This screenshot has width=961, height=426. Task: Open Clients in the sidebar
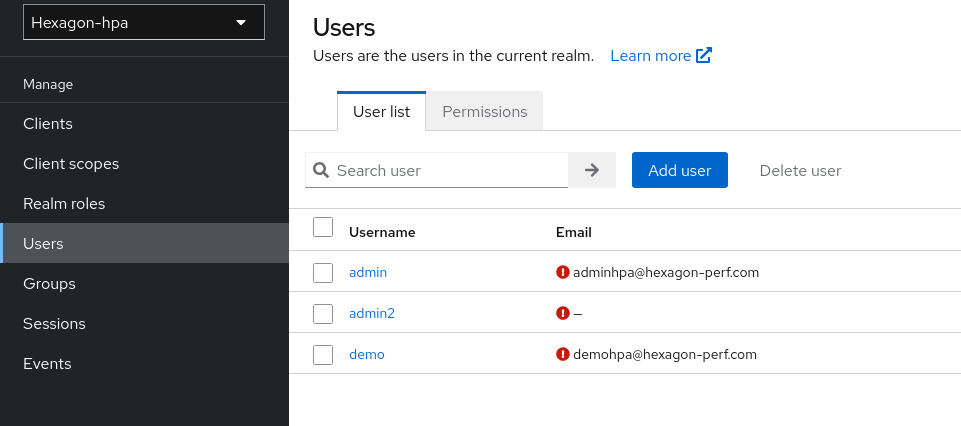[x=144, y=124]
